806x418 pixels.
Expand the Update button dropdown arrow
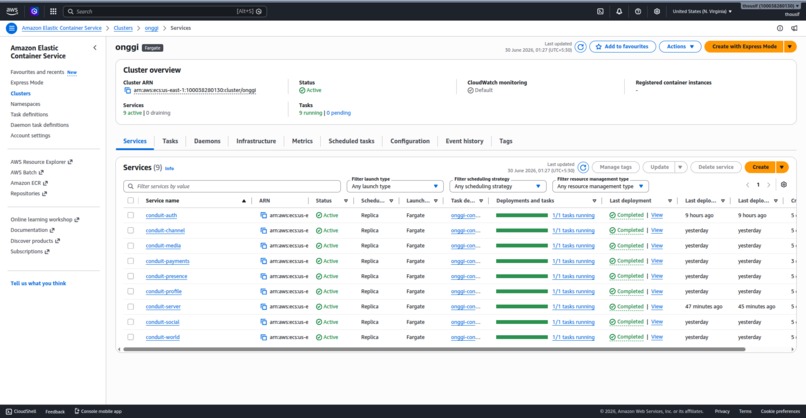pos(680,167)
